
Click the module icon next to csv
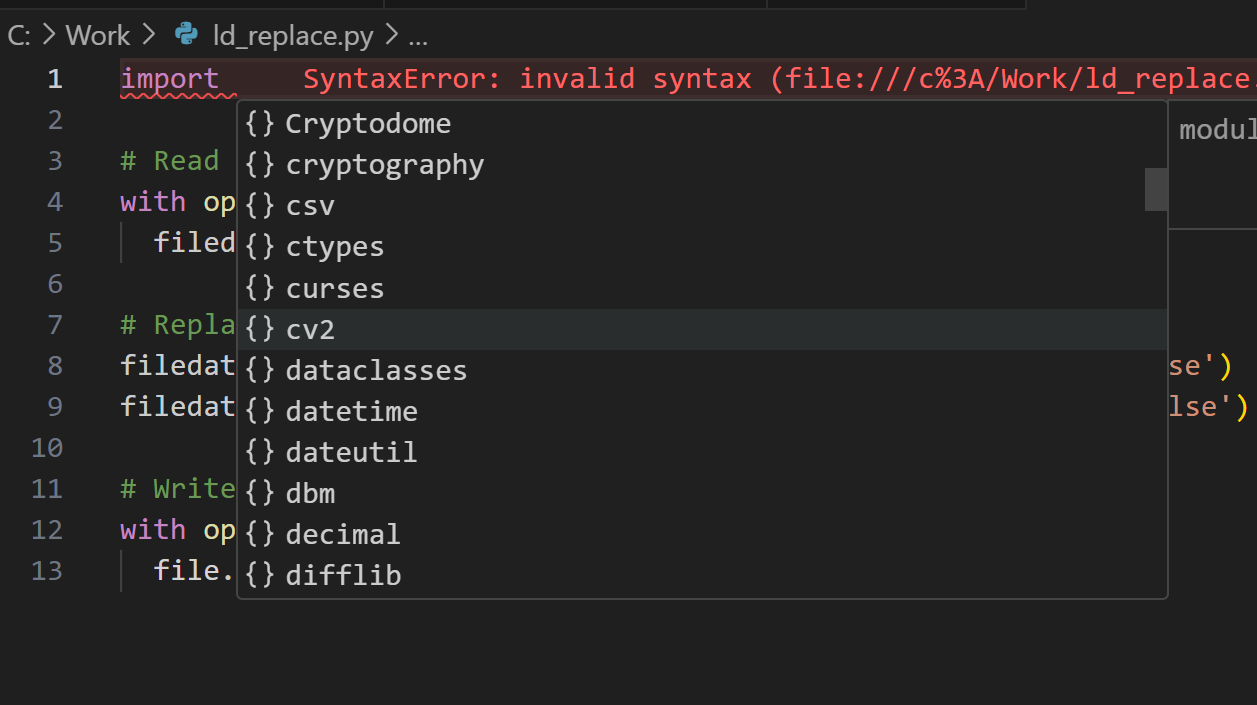(x=260, y=206)
